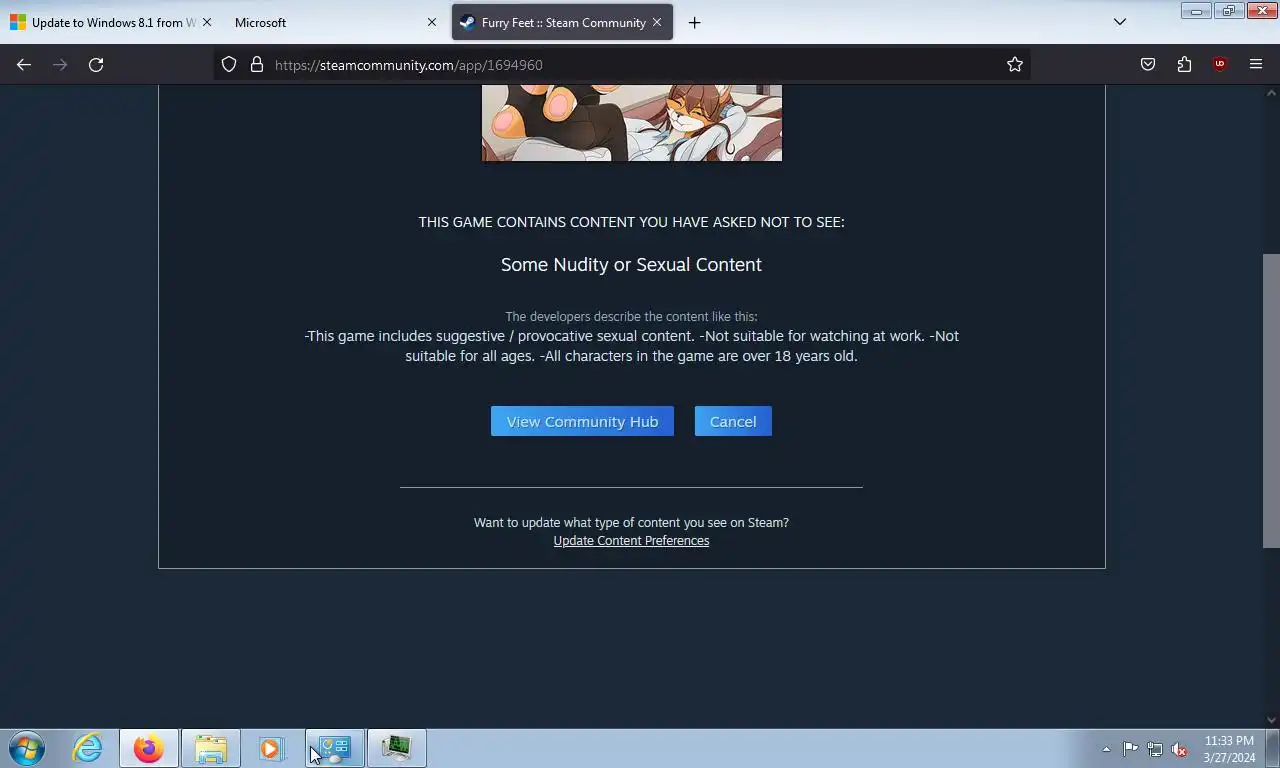Viewport: 1280px width, 768px height.
Task: Bookmark this page with the star
Action: click(x=1015, y=64)
